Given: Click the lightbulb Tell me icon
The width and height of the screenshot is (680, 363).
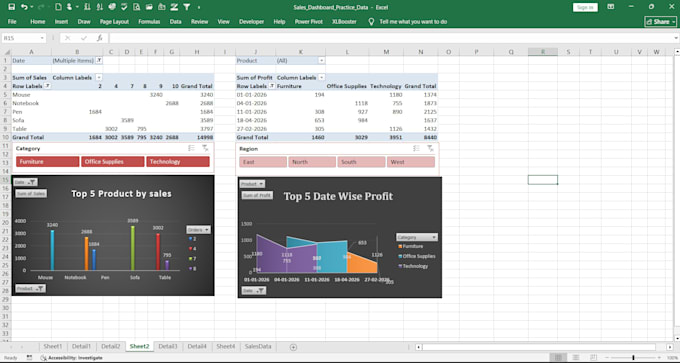Looking at the screenshot, I should pos(371,21).
